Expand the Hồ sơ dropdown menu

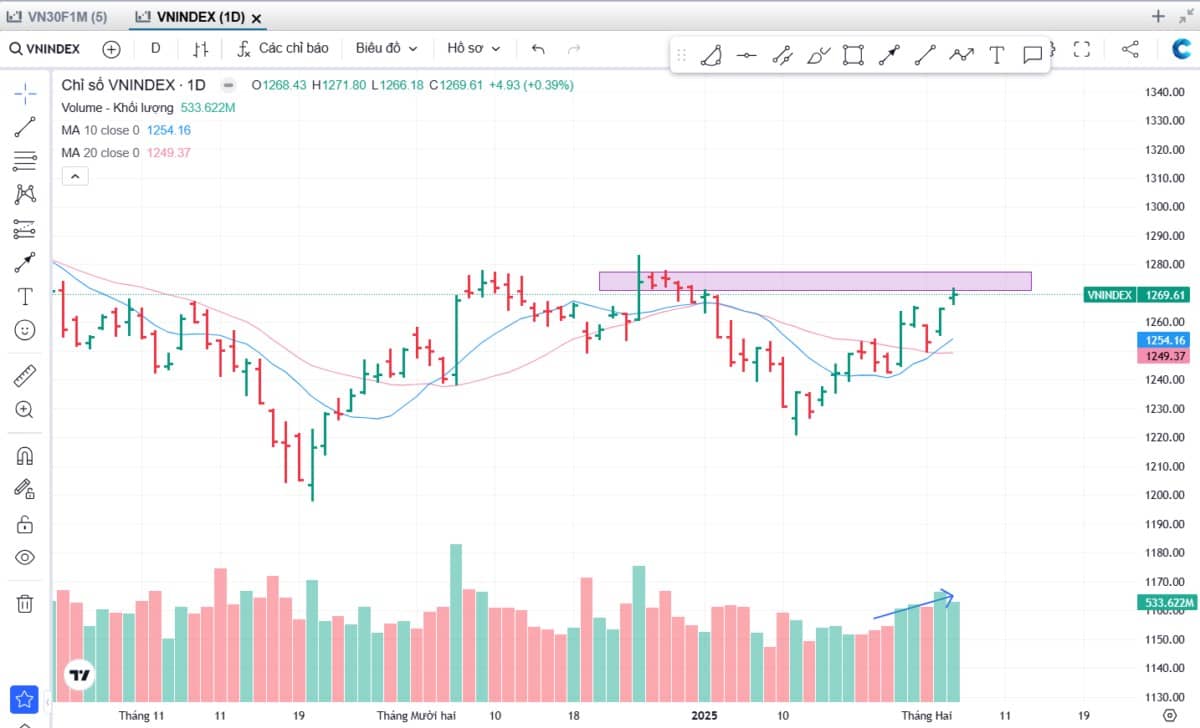[x=473, y=48]
